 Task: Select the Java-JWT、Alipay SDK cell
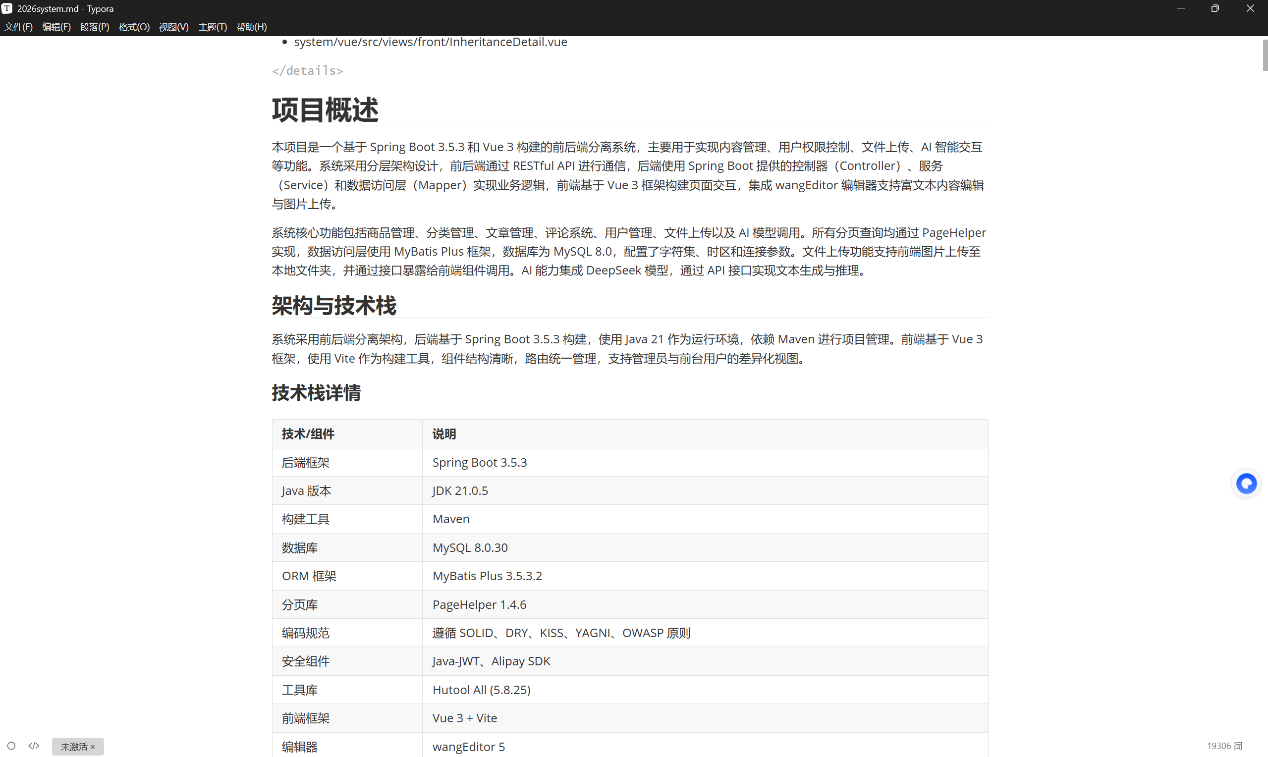coord(705,661)
